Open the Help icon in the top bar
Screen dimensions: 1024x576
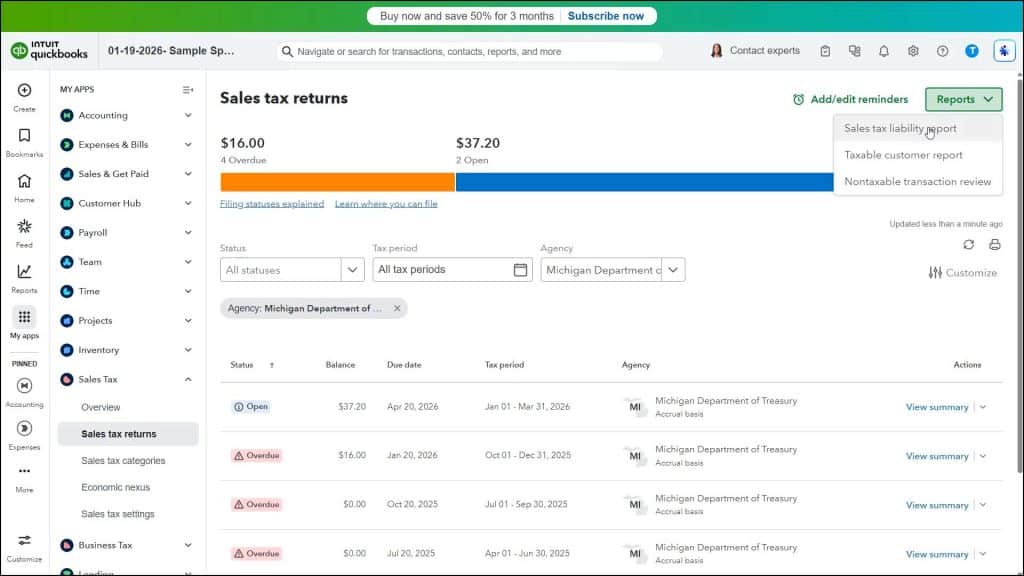point(942,50)
